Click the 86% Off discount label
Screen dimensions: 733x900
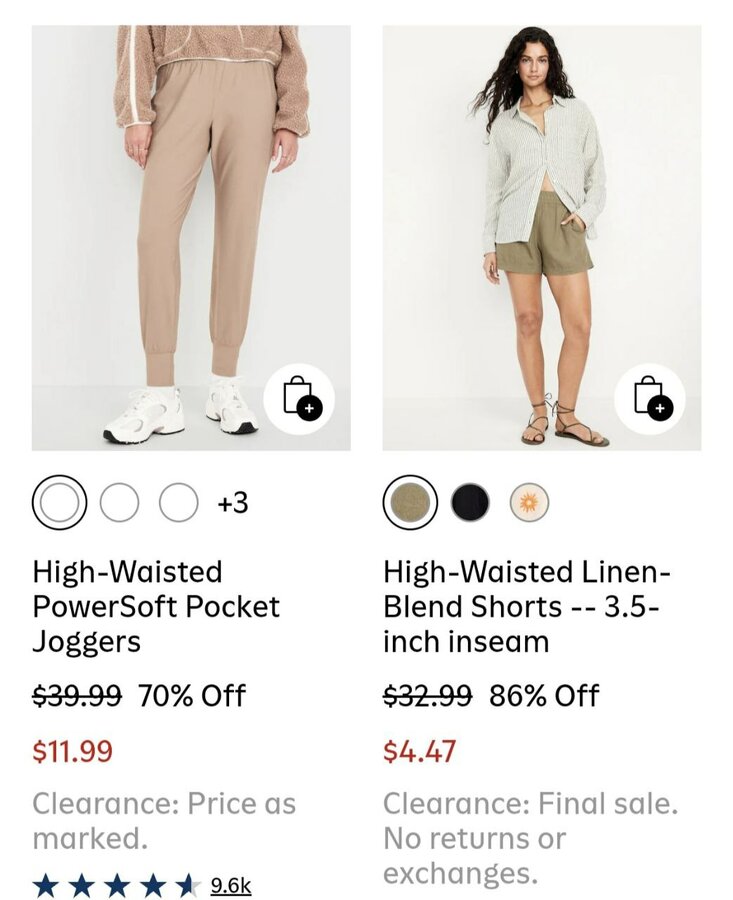click(x=544, y=695)
